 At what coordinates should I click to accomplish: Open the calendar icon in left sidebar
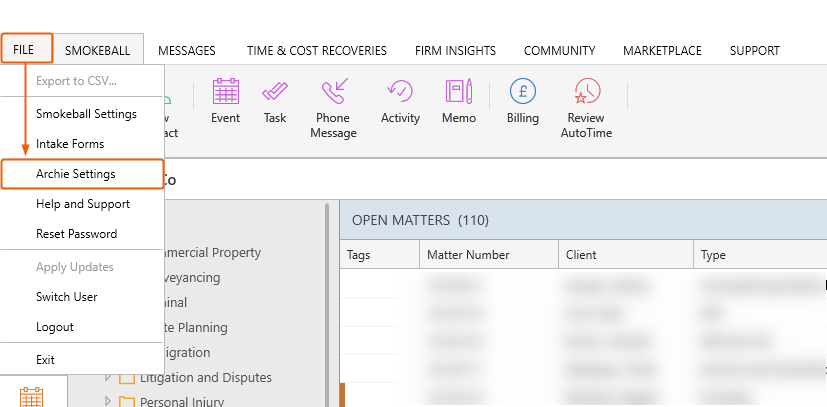point(31,396)
